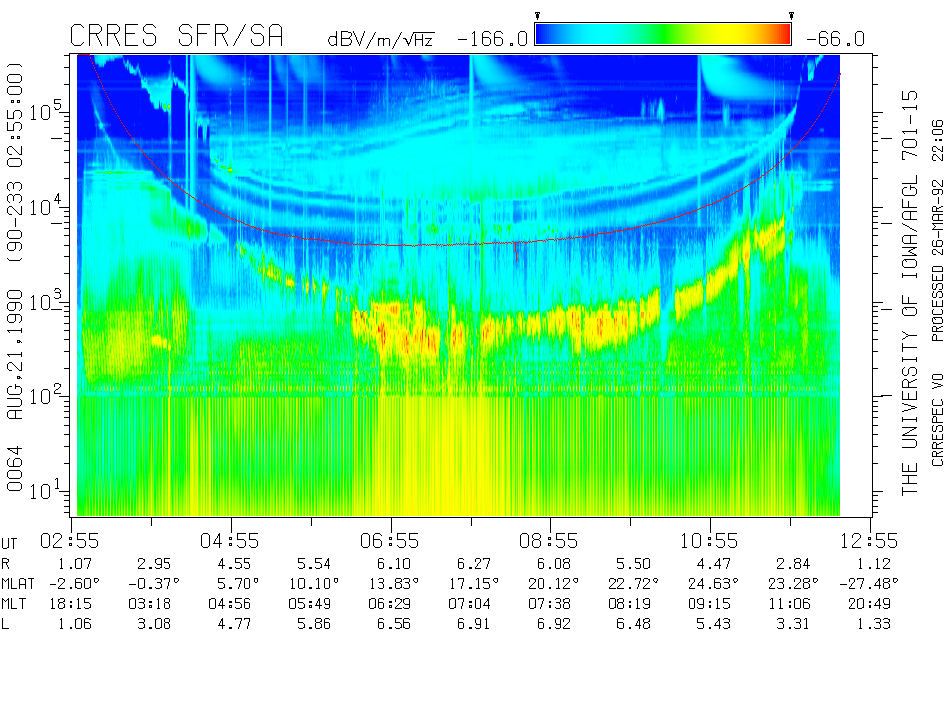Click the 02:55 start time label
The height and width of the screenshot is (720, 945).
click(x=72, y=540)
